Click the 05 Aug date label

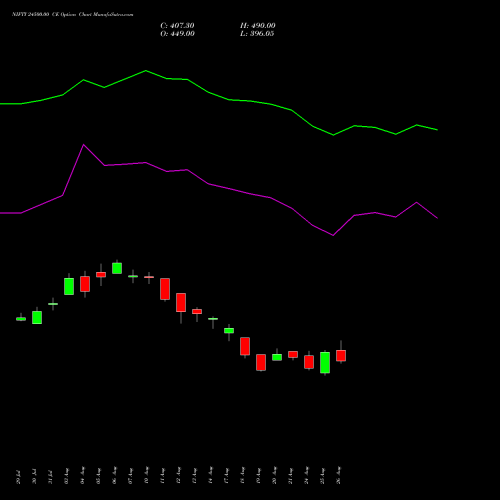tap(98, 476)
